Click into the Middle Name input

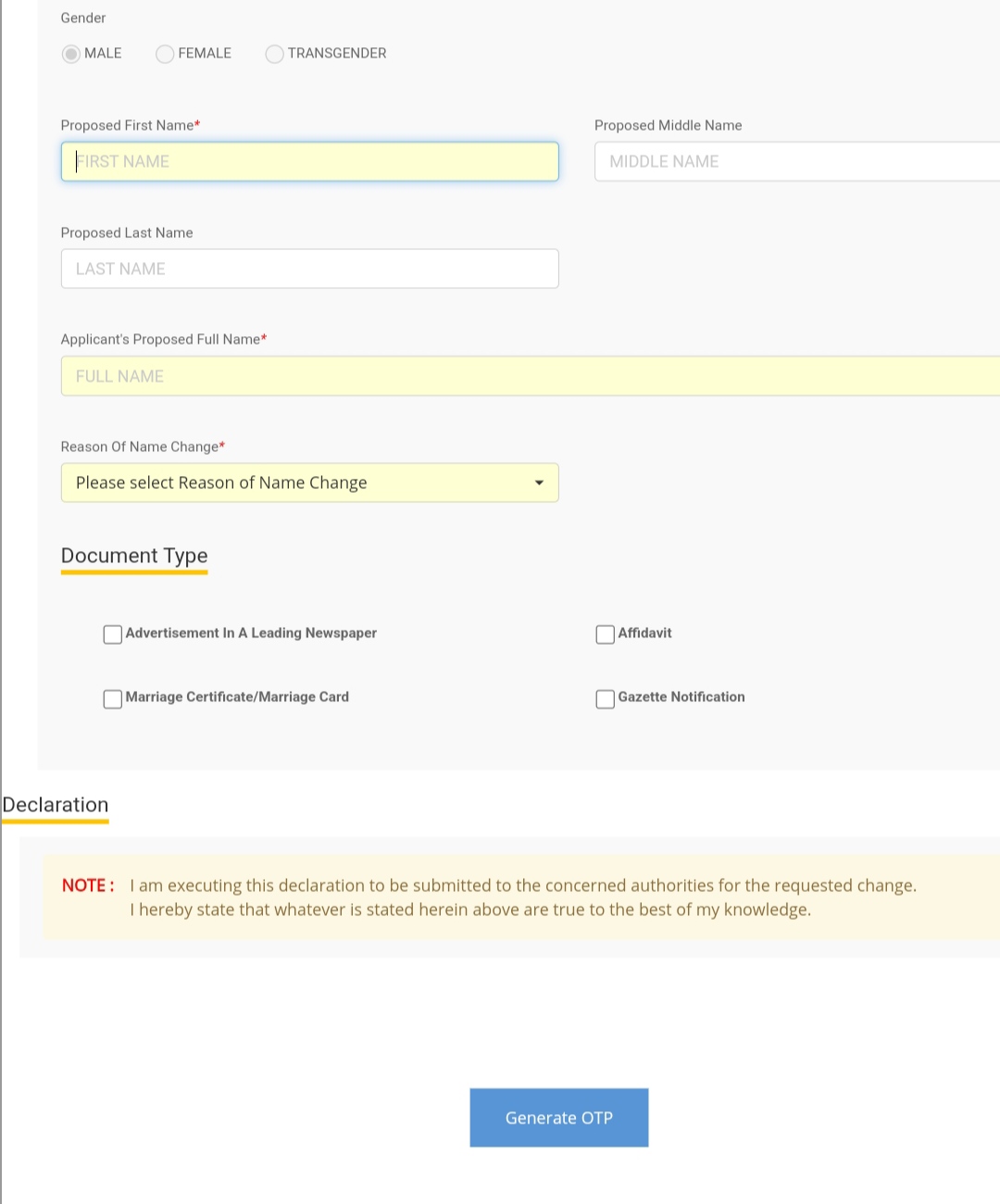click(796, 161)
